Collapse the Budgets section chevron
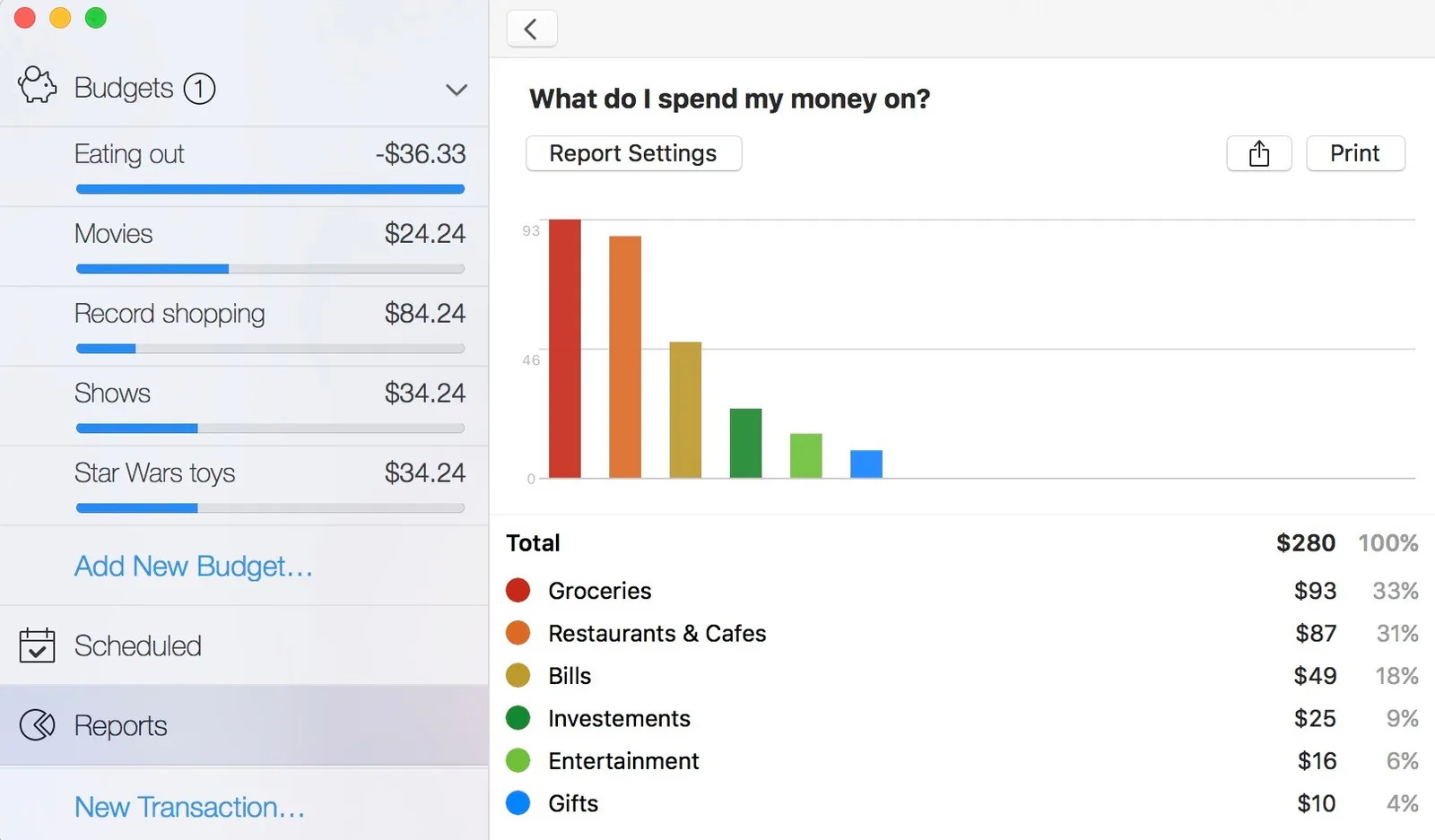 [457, 90]
